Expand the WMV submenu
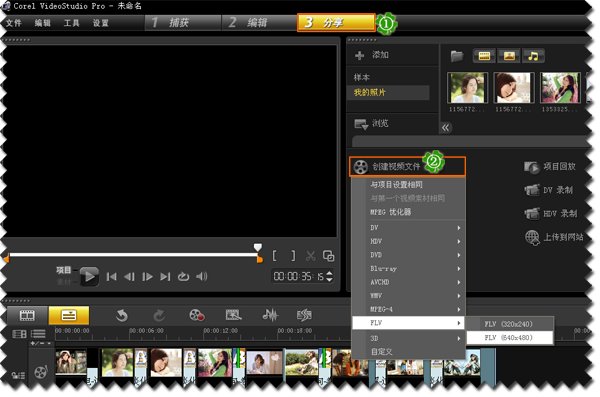The height and width of the screenshot is (397, 600). click(x=408, y=296)
